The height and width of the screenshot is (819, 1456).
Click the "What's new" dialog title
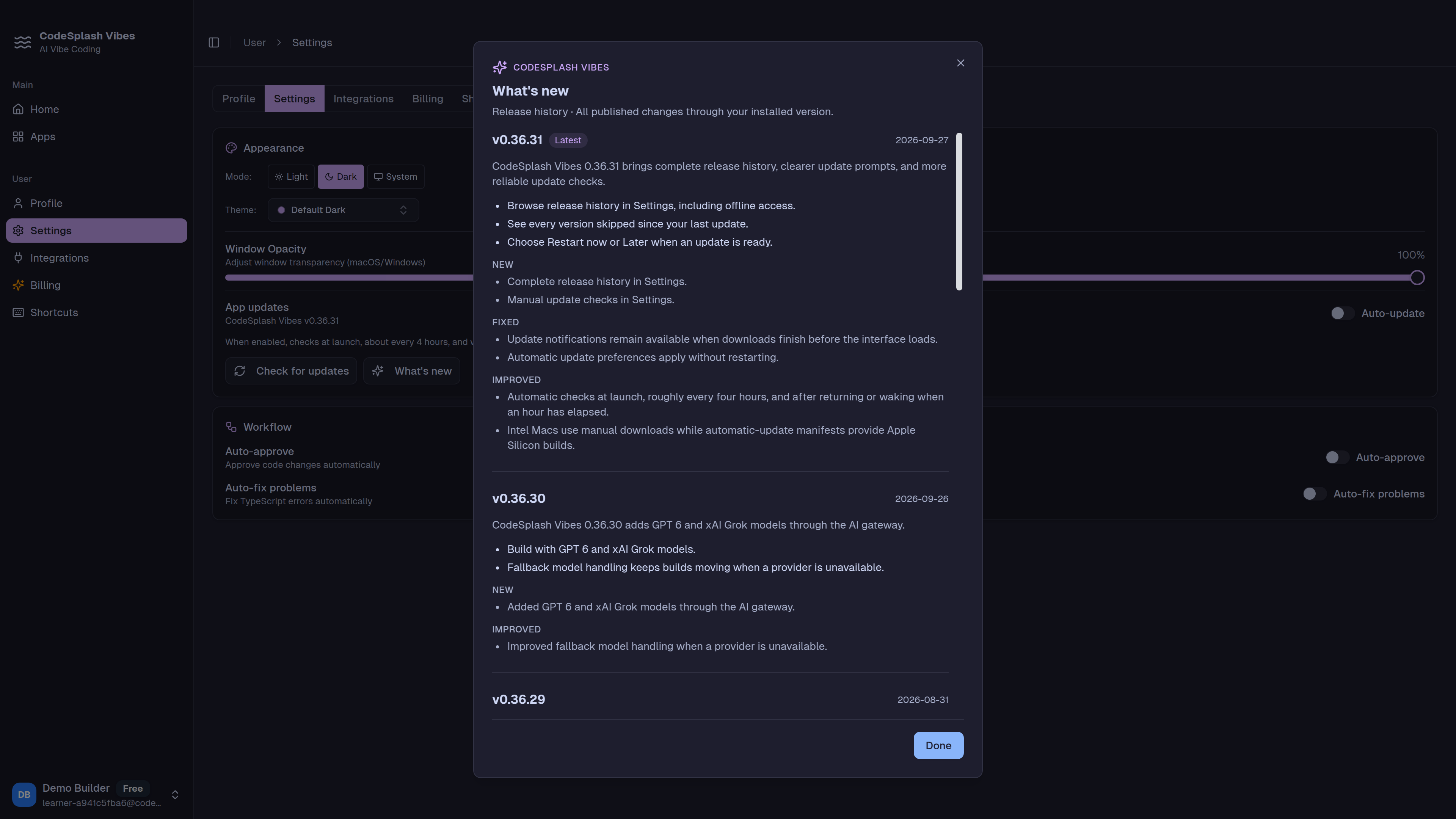(x=530, y=91)
